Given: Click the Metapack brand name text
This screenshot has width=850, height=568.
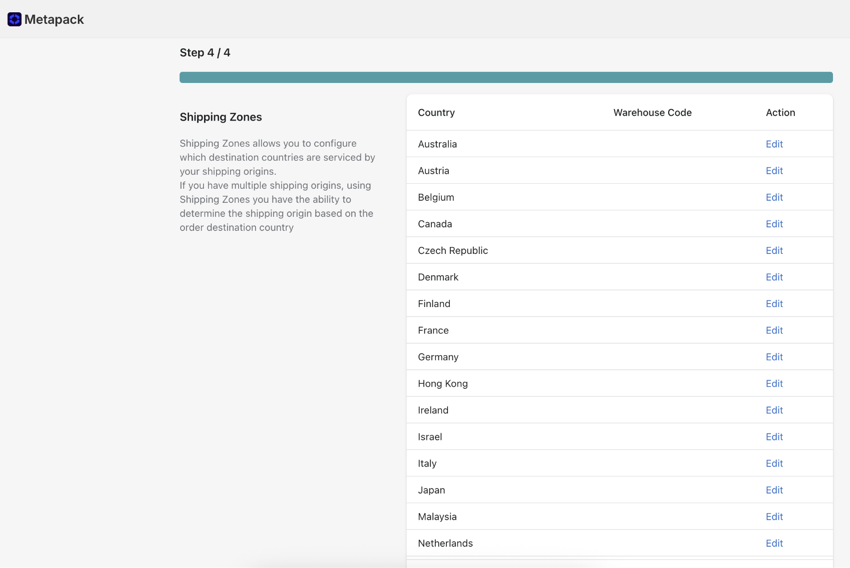Looking at the screenshot, I should pyautogui.click(x=54, y=20).
